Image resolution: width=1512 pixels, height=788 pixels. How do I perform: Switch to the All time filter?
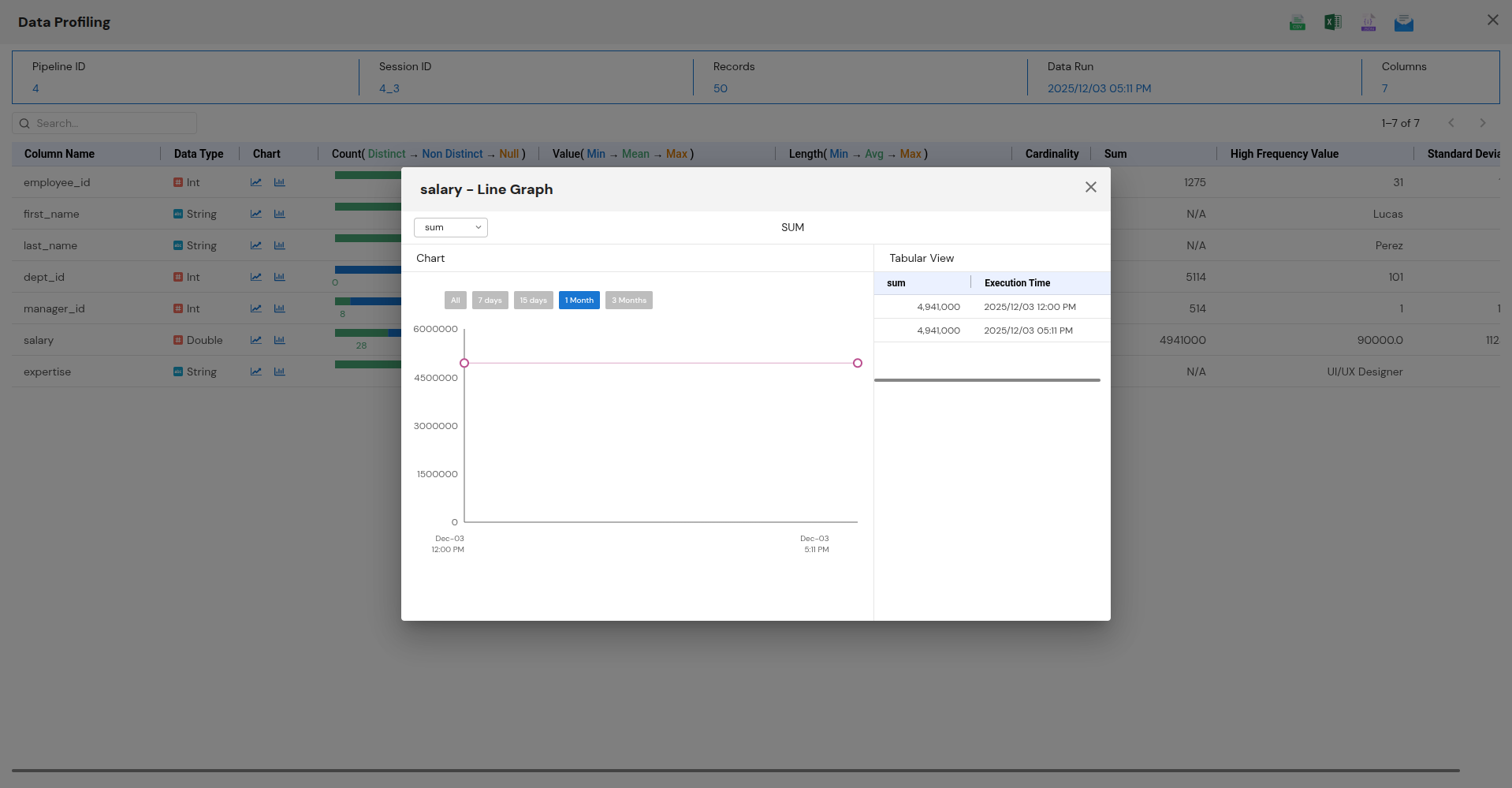(x=456, y=300)
